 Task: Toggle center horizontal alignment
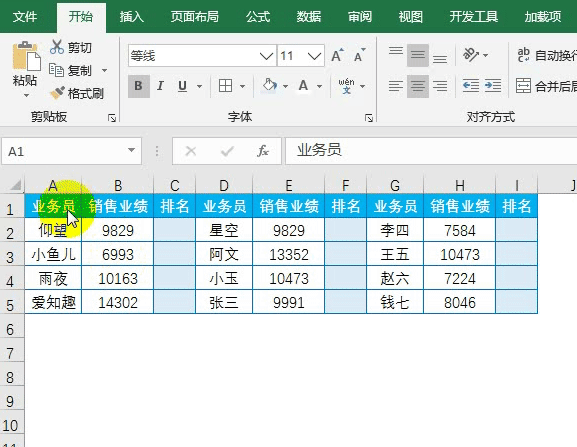[418, 86]
